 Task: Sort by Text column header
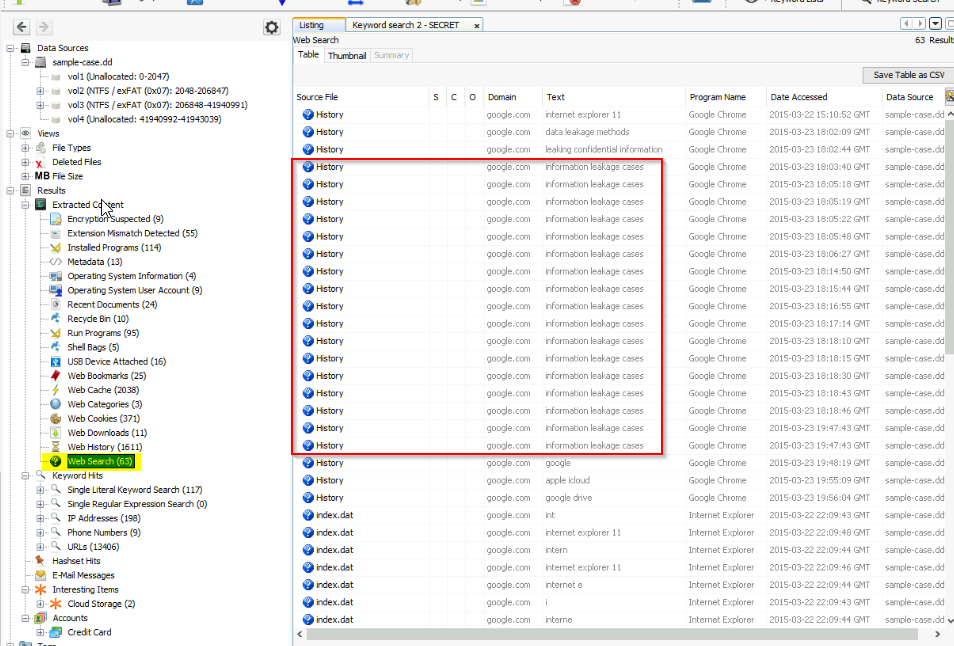(x=613, y=97)
